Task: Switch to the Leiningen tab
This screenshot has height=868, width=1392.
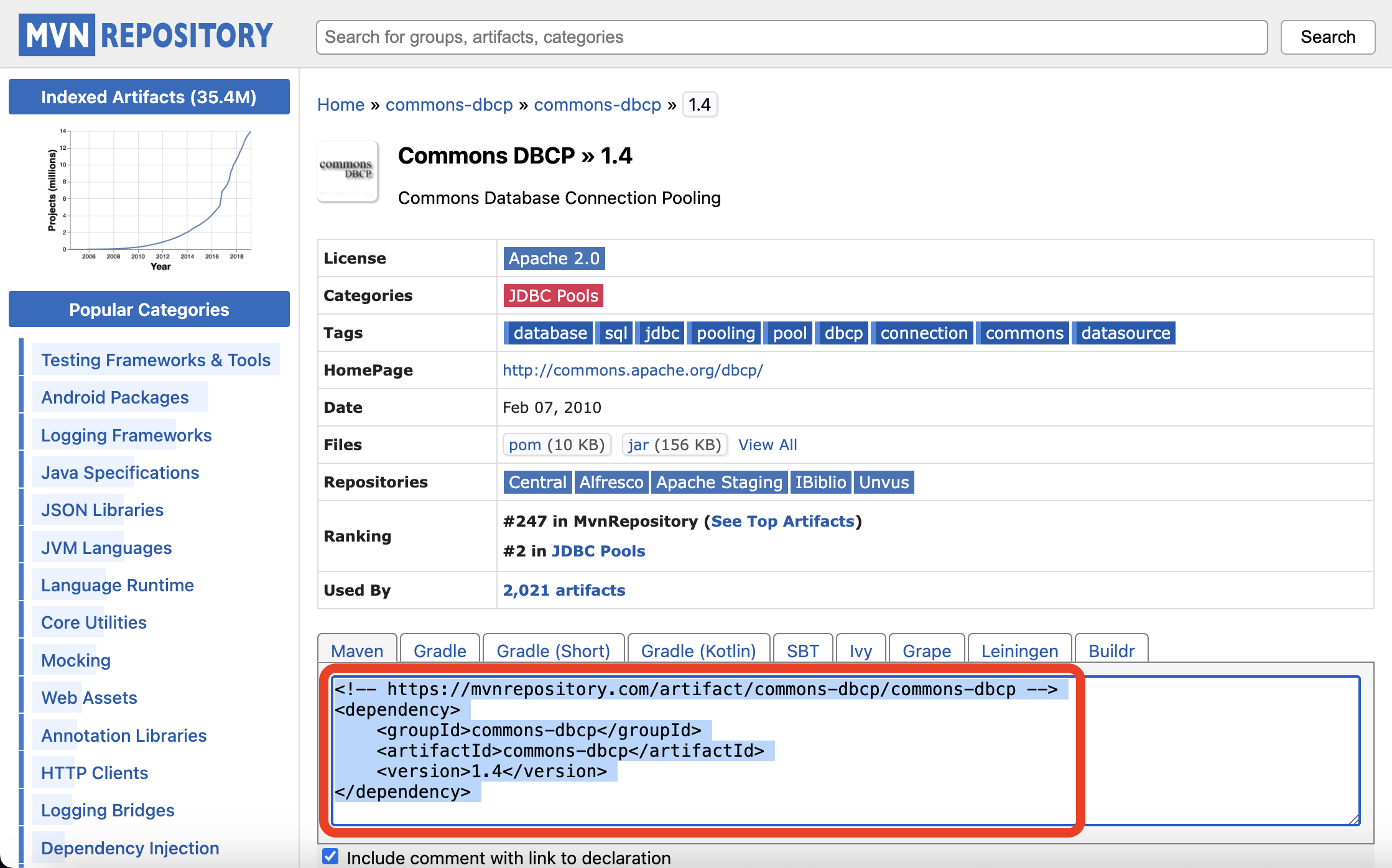Action: point(1019,650)
